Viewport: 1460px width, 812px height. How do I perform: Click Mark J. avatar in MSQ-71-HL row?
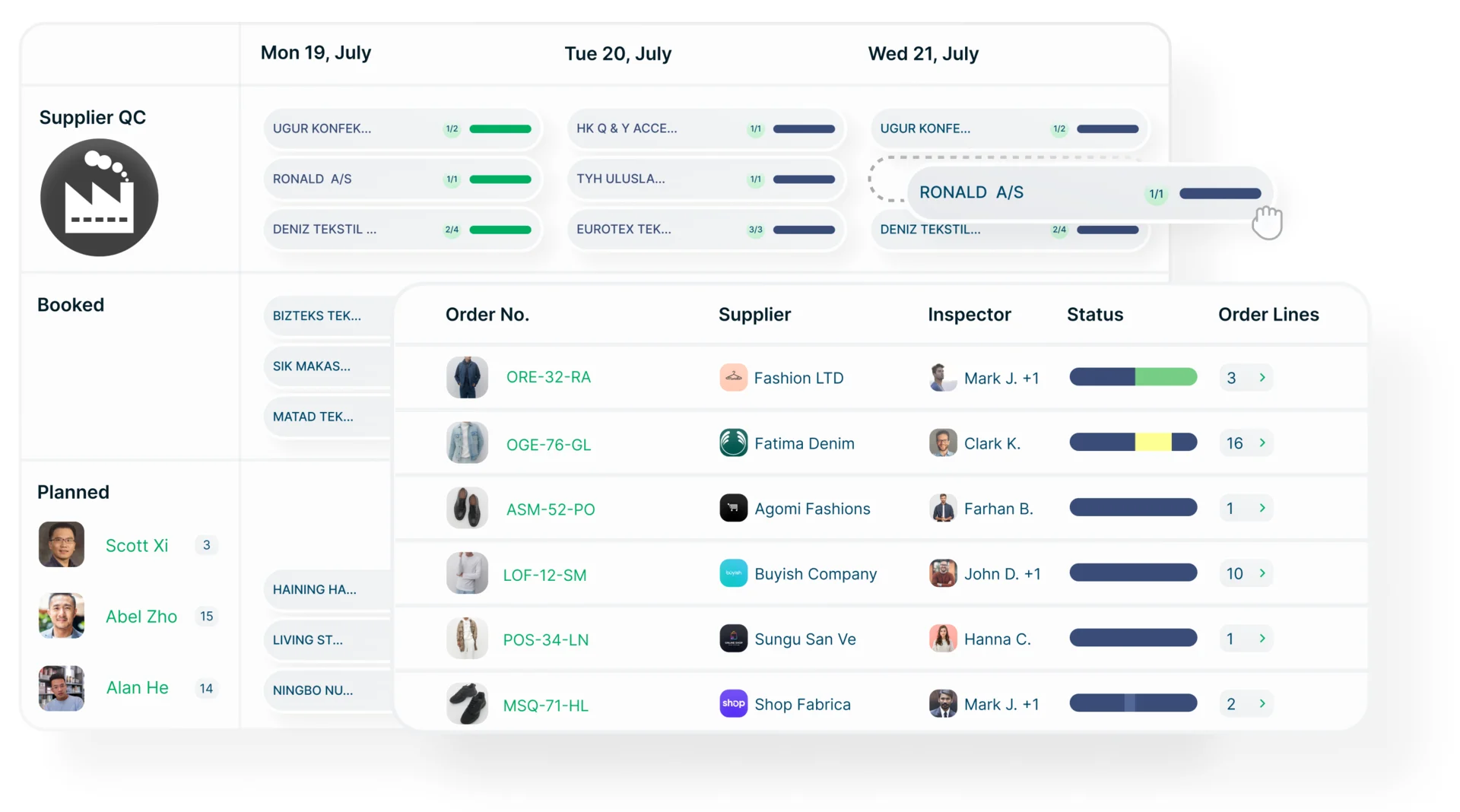943,703
